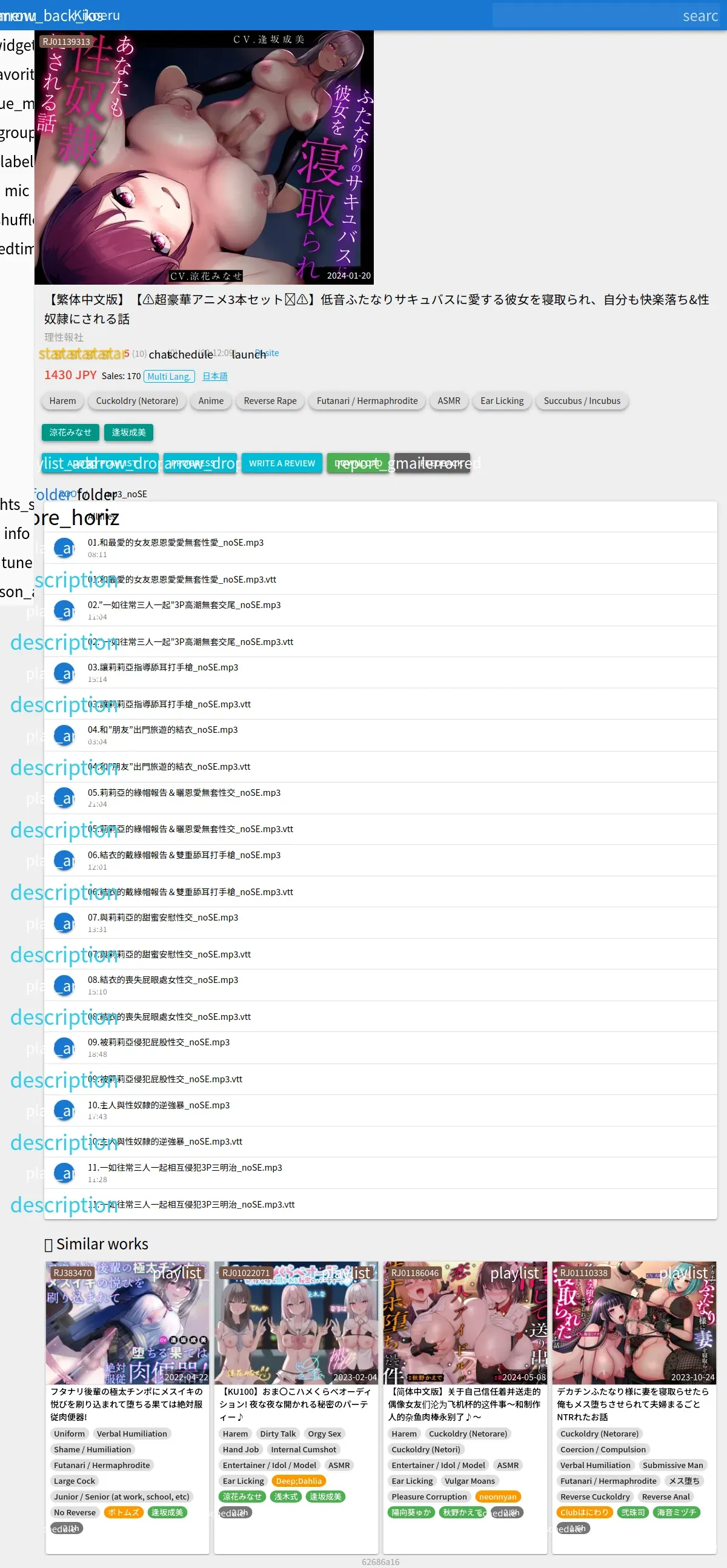Click the RJ01139313 code badge
Viewport: 727px width, 1568px height.
pos(67,41)
